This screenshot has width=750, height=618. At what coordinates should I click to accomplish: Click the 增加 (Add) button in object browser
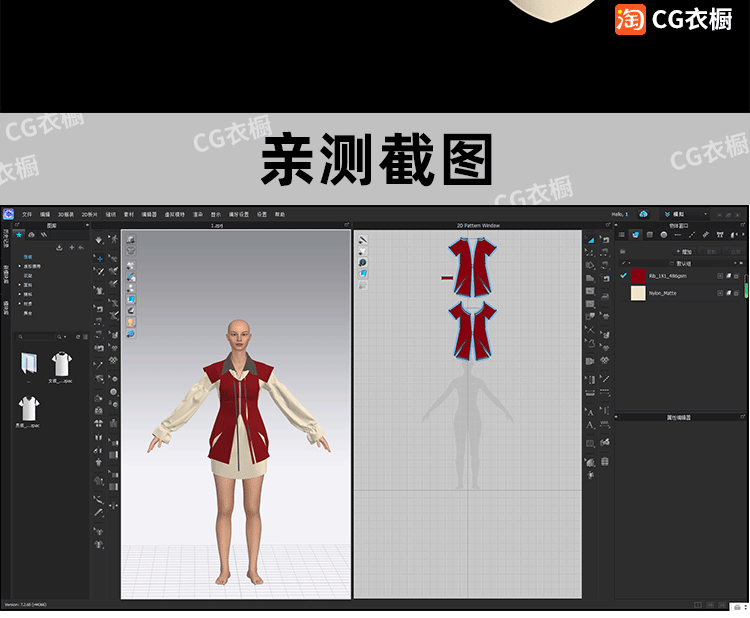(684, 253)
